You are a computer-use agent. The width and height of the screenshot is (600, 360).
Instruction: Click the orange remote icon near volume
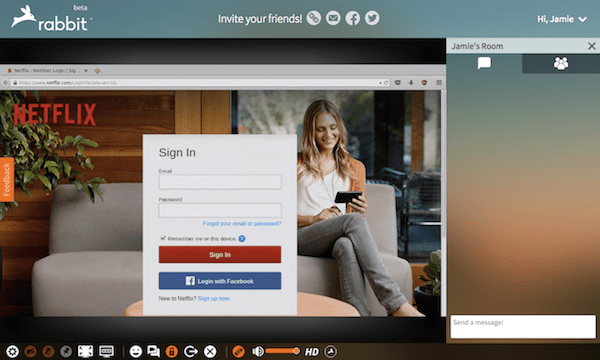pos(238,351)
